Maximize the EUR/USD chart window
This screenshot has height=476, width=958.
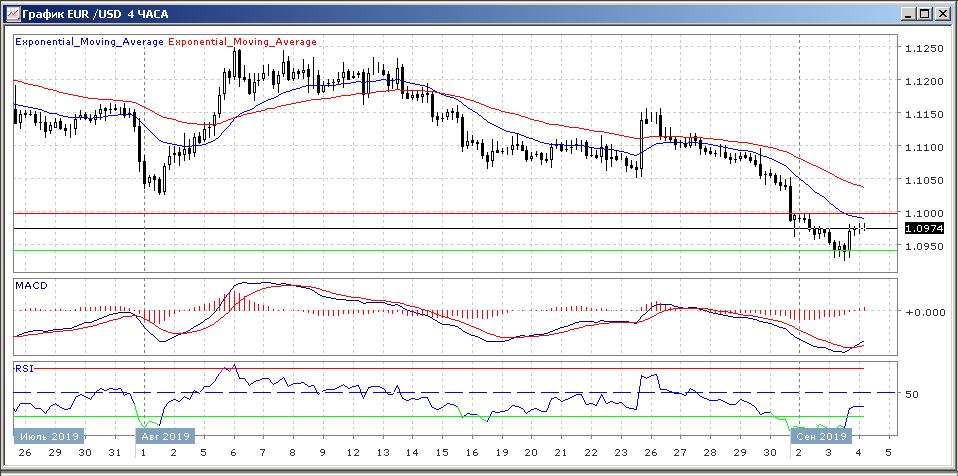click(923, 14)
